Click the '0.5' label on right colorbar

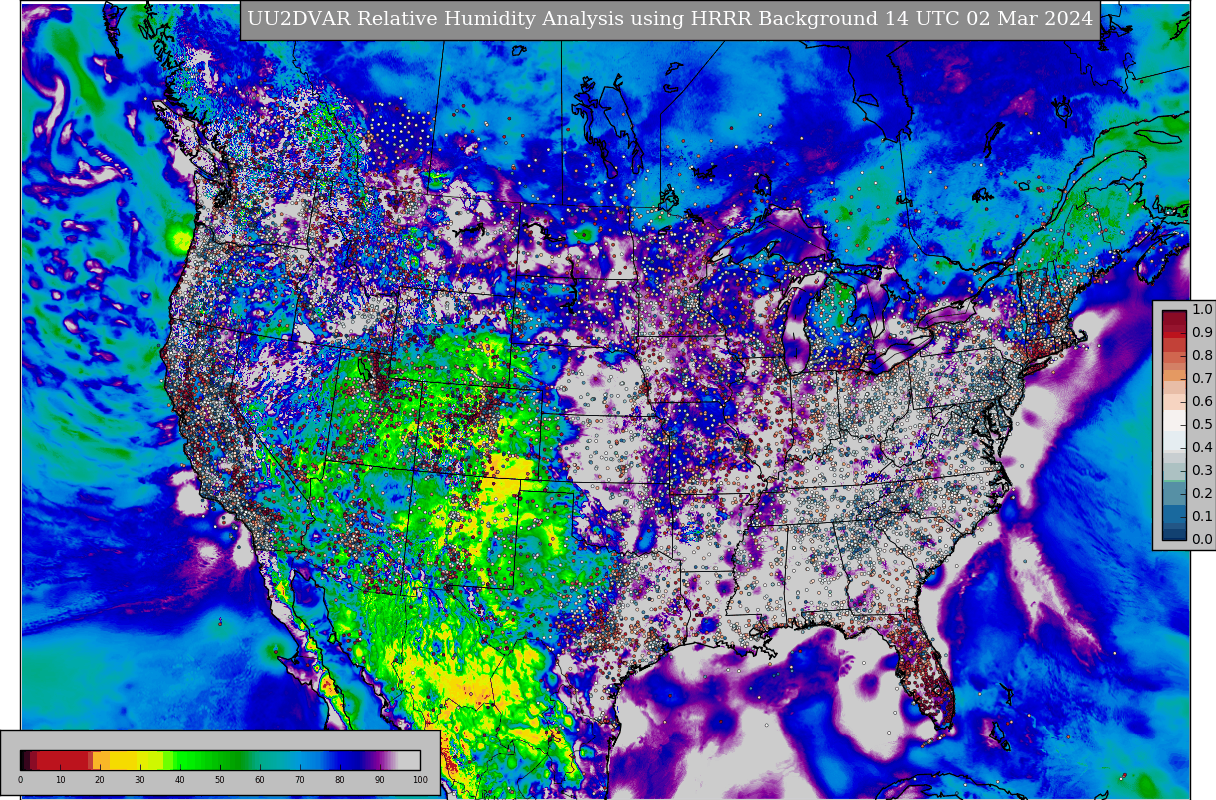(1202, 425)
